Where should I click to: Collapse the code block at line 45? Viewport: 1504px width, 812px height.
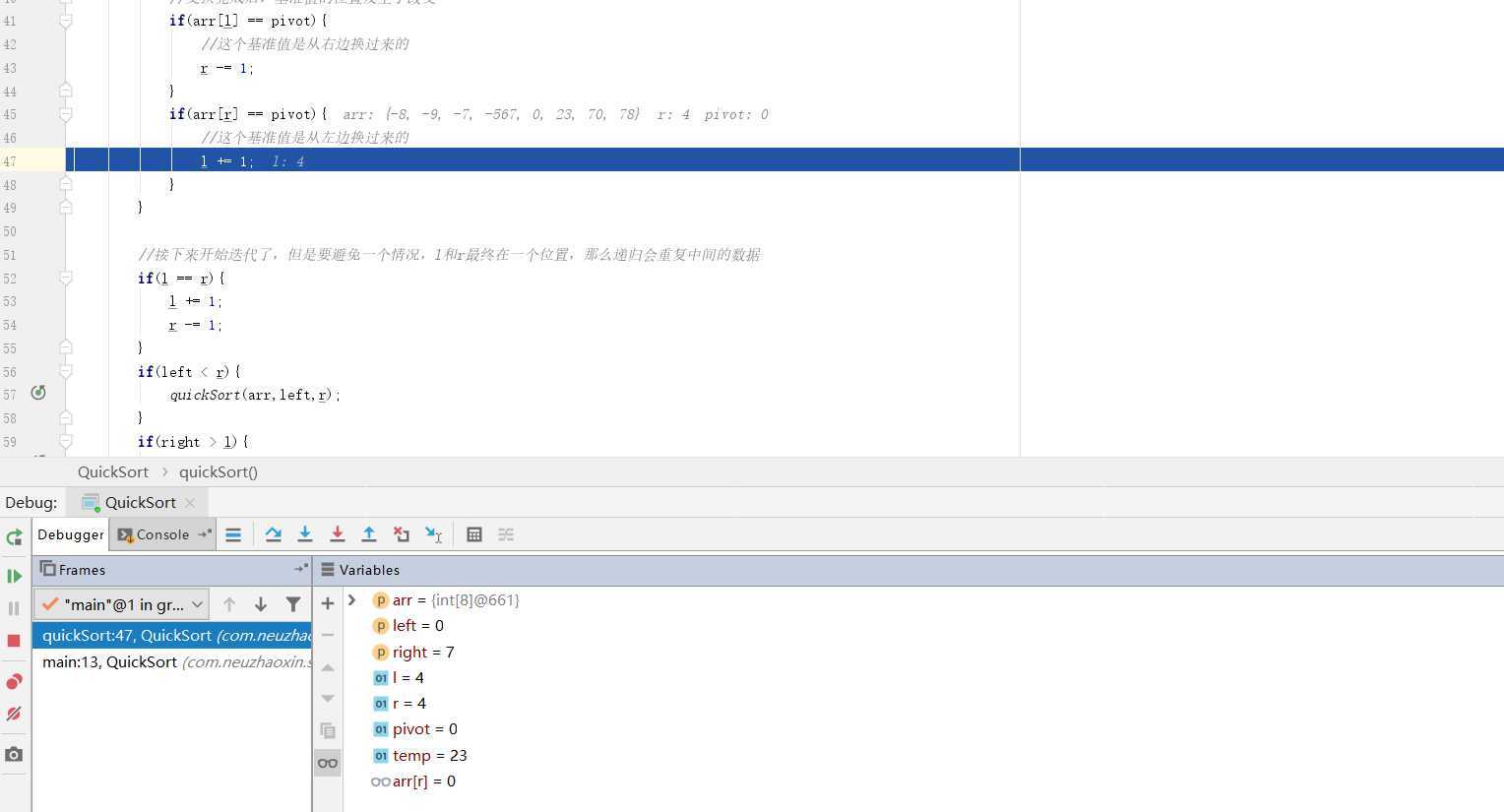(x=66, y=114)
